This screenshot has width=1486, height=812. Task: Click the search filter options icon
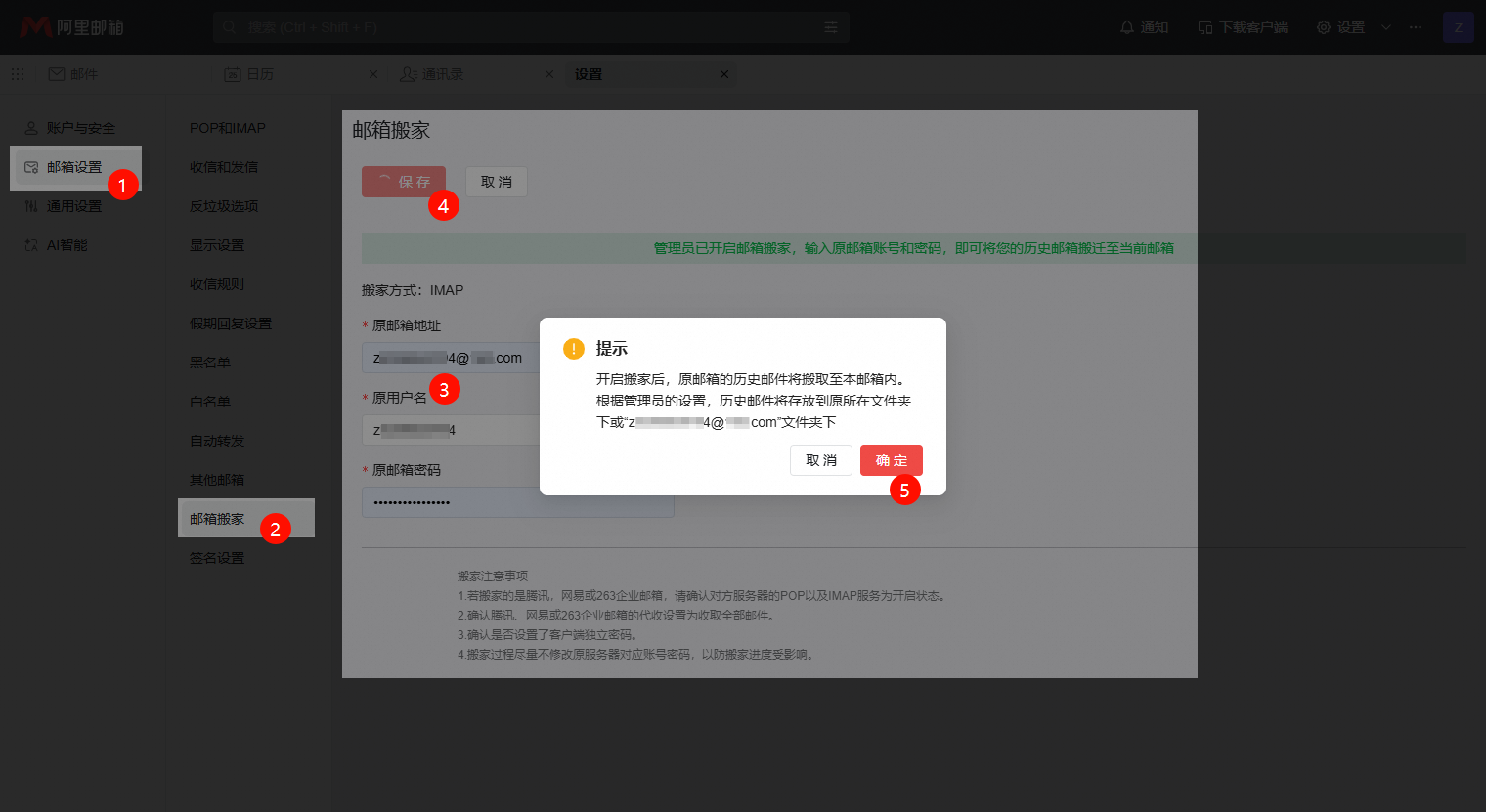(831, 27)
